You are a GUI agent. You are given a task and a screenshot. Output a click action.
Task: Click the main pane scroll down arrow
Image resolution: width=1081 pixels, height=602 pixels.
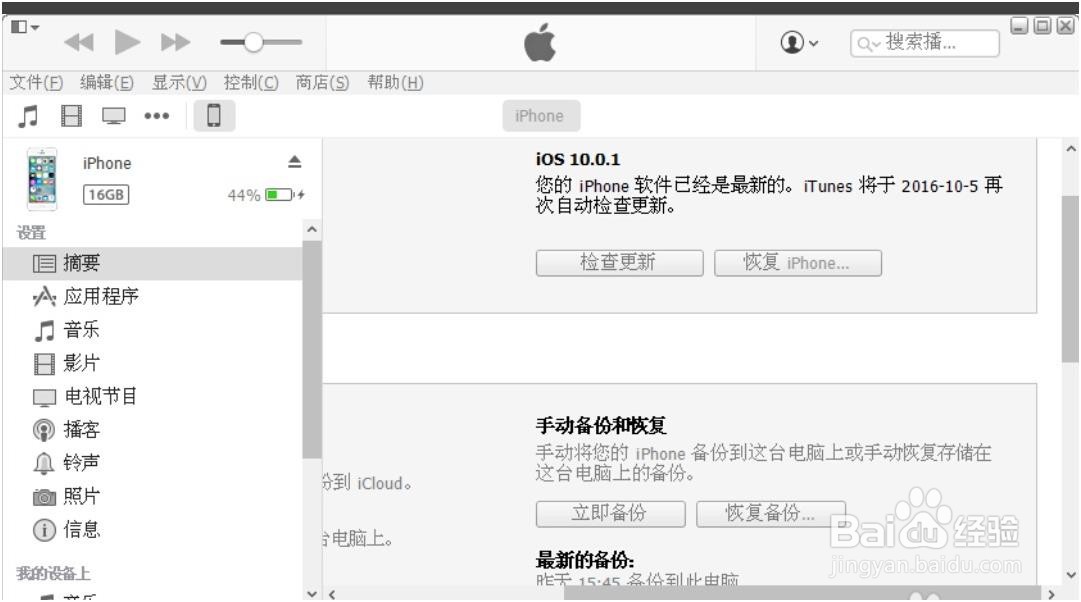[1071, 575]
